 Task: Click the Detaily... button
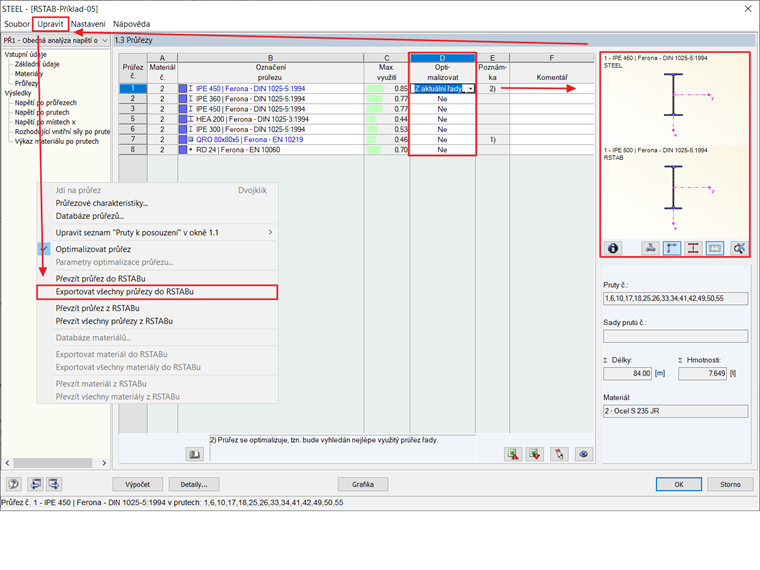[x=194, y=484]
